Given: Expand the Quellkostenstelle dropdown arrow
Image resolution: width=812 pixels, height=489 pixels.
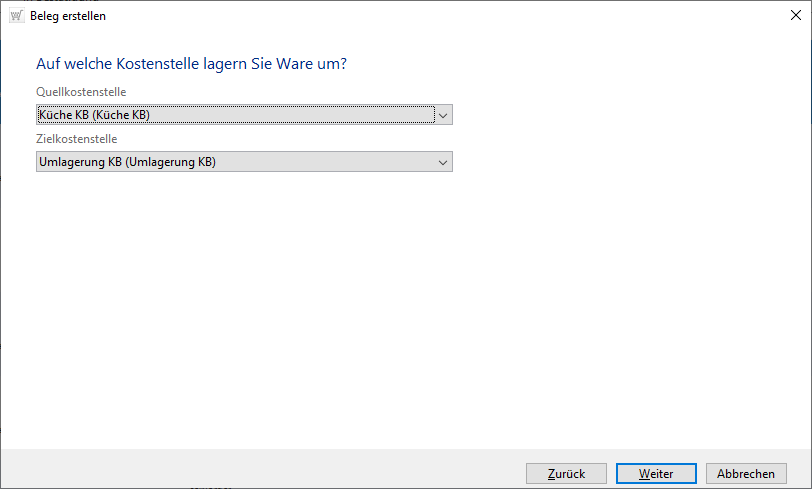Looking at the screenshot, I should click(x=444, y=115).
